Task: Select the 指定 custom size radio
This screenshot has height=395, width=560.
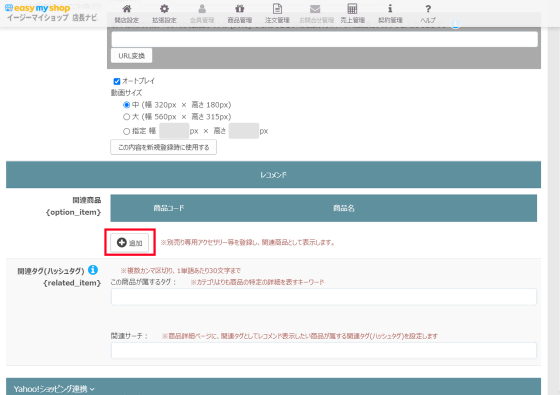Action: [x=126, y=131]
